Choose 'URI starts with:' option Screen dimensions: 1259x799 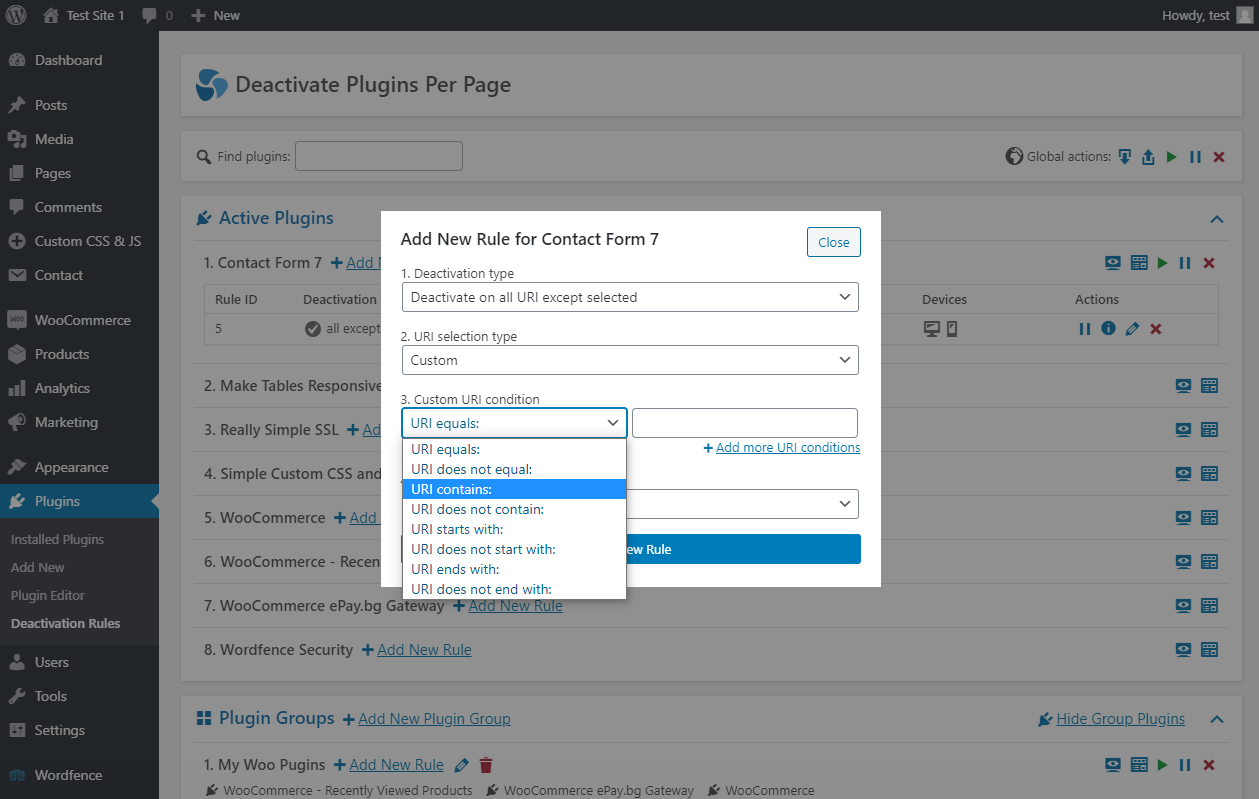click(x=514, y=529)
